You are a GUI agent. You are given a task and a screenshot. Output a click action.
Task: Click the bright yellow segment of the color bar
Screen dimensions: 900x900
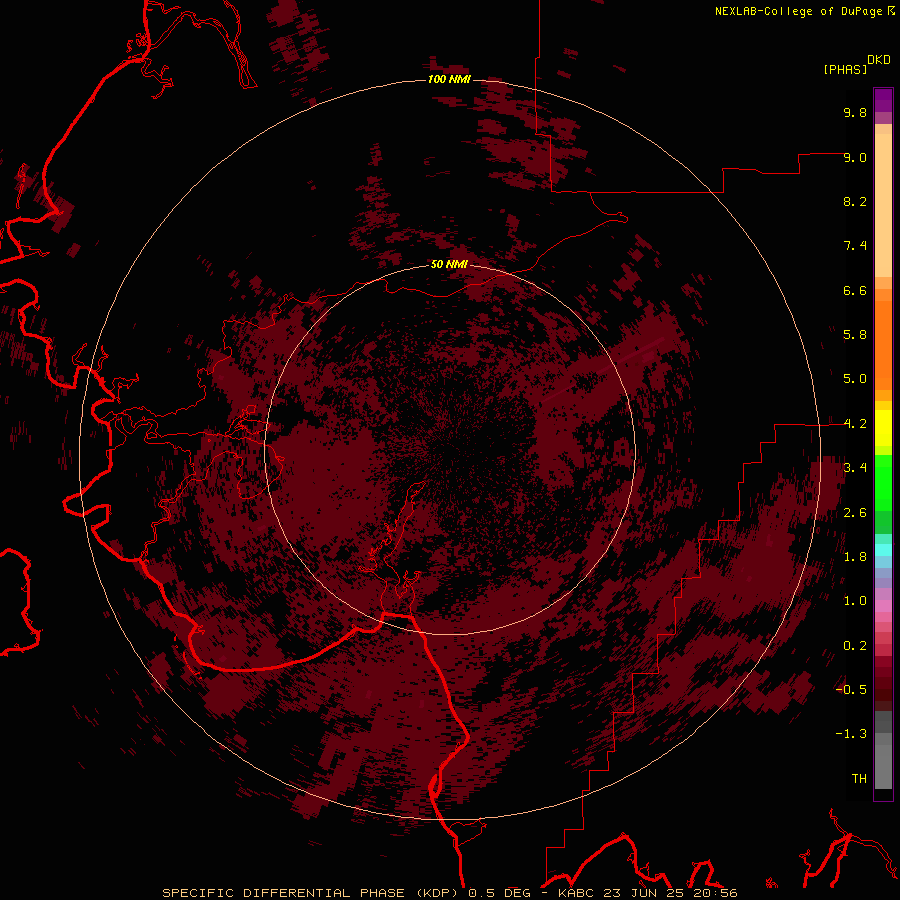[x=883, y=428]
